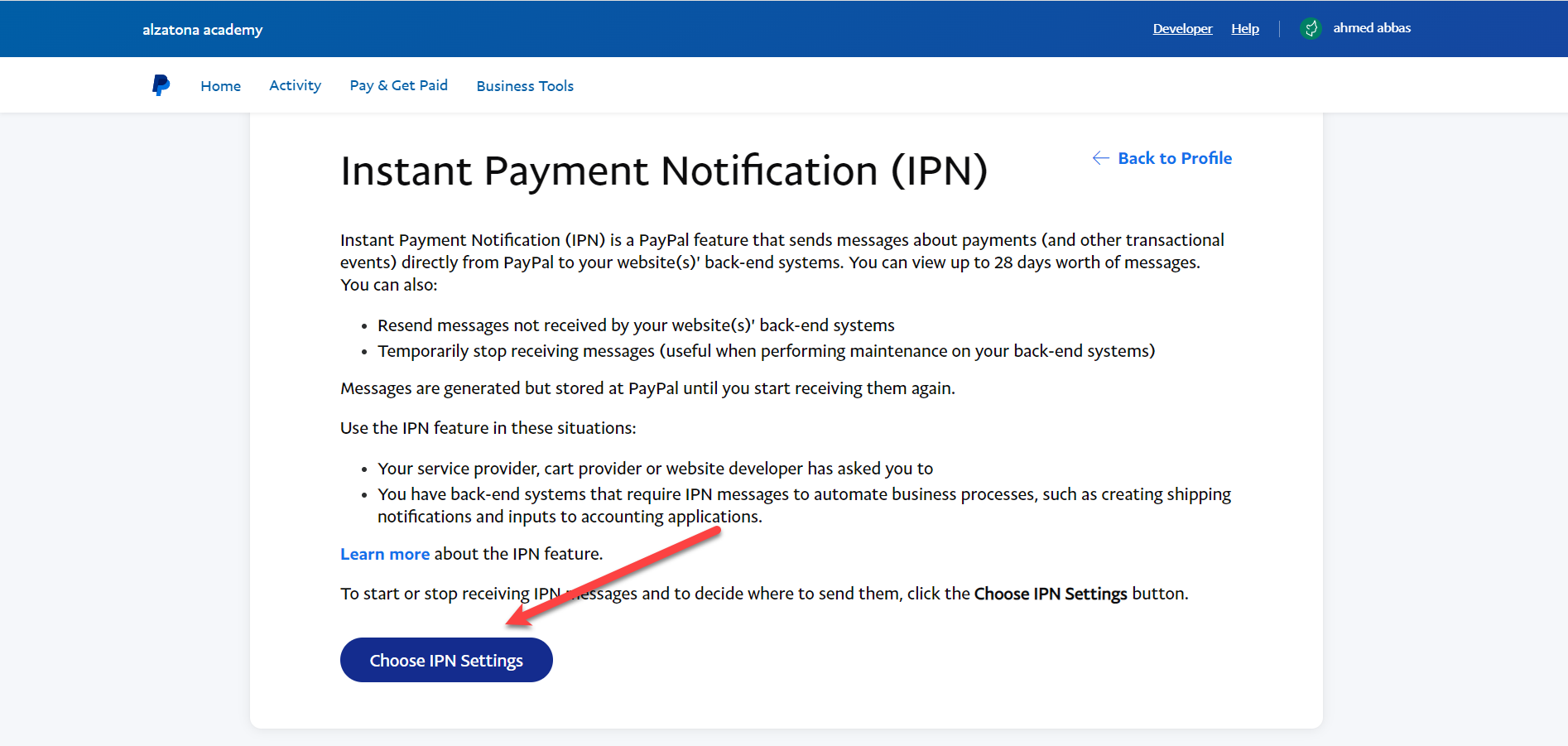Image resolution: width=1568 pixels, height=746 pixels.
Task: Click the Choose IPN Settings button
Action: (446, 660)
